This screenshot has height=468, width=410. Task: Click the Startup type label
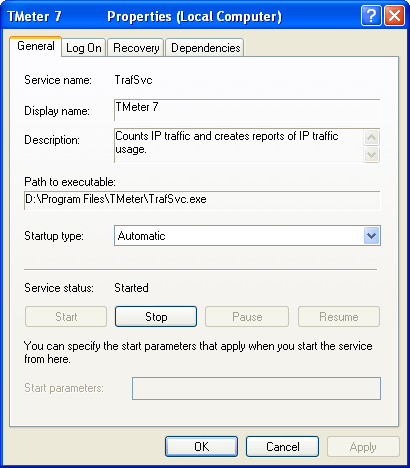(x=54, y=236)
